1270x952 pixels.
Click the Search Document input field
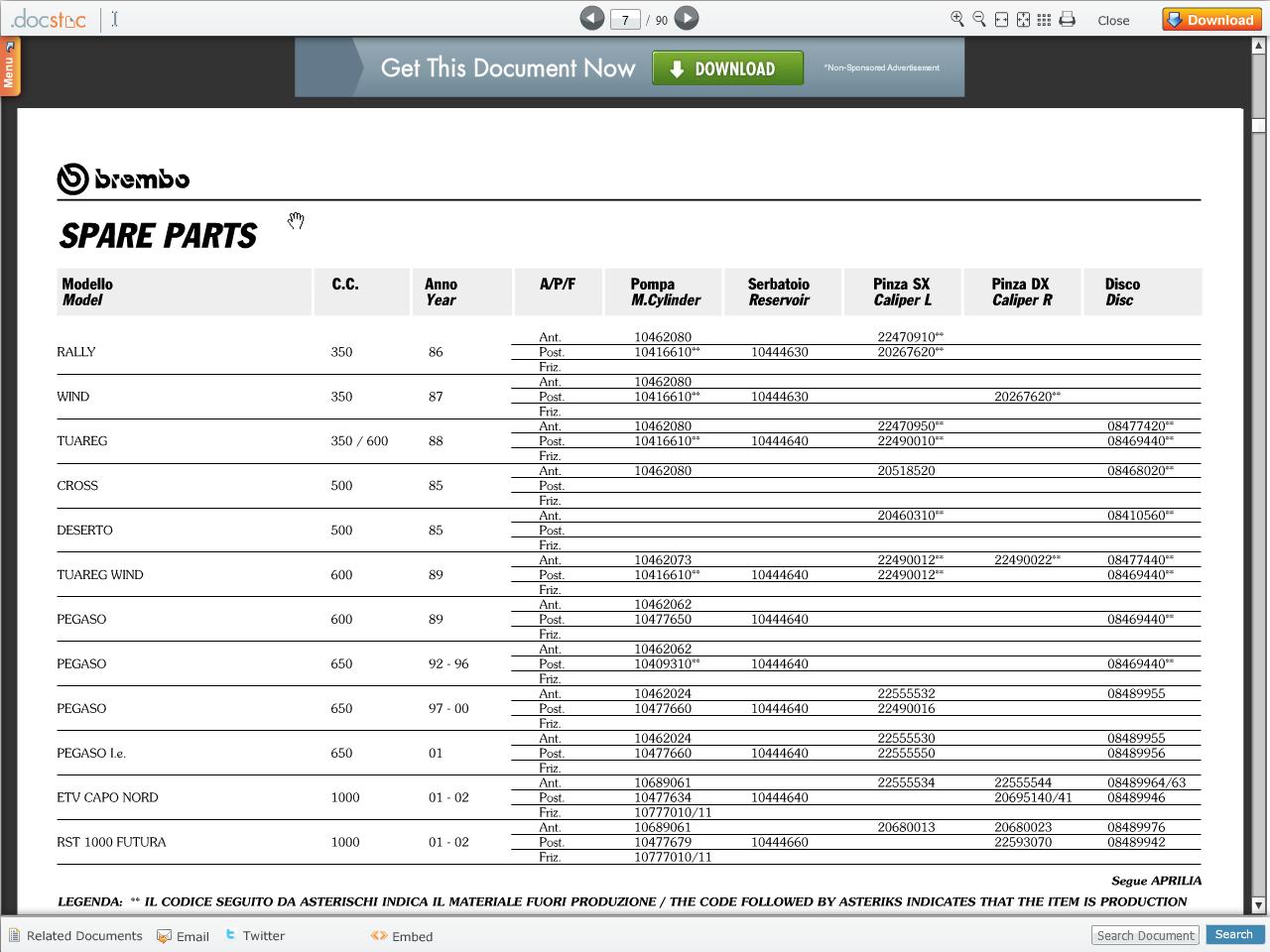coord(1145,935)
